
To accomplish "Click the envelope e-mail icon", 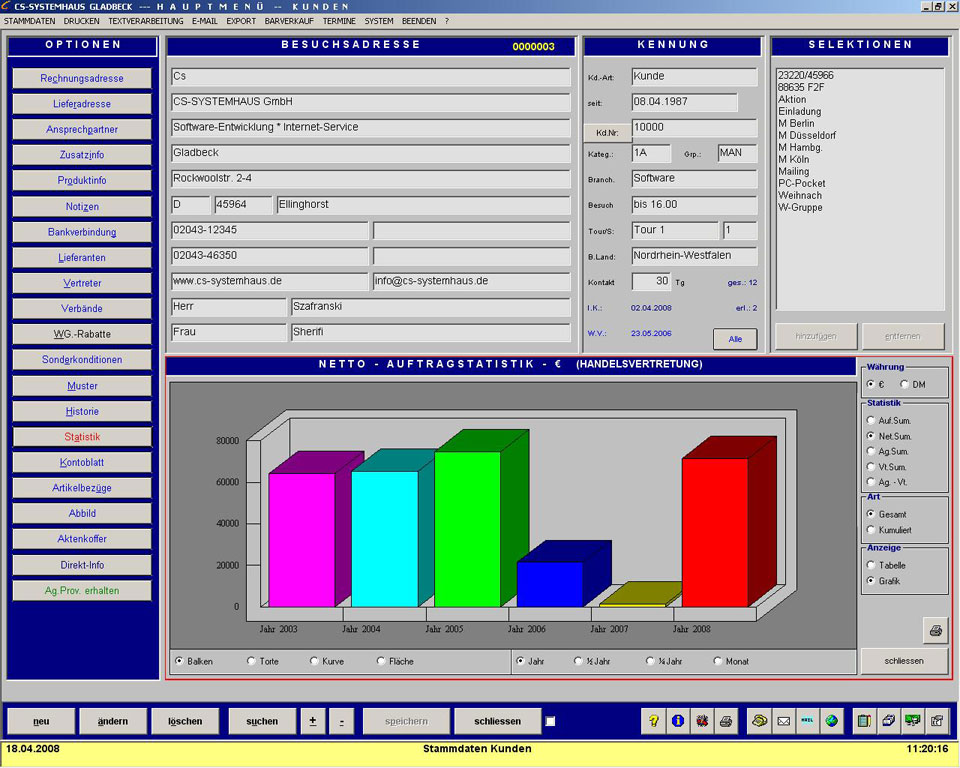I will 784,721.
